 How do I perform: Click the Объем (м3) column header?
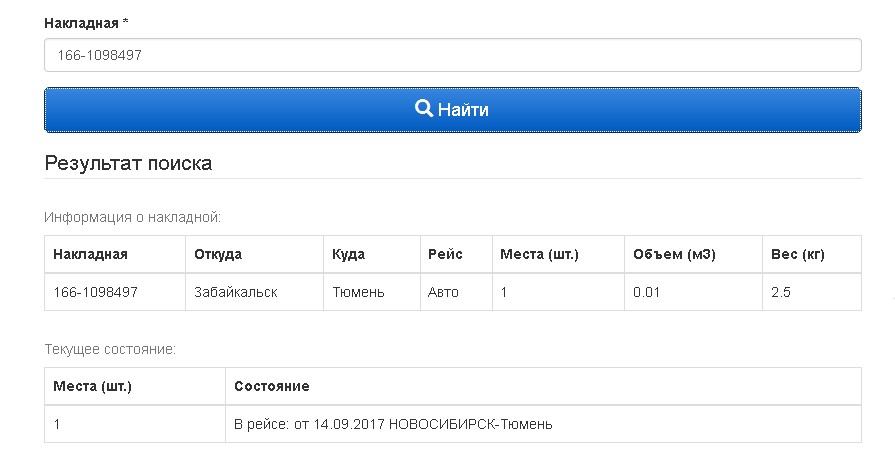(x=674, y=254)
